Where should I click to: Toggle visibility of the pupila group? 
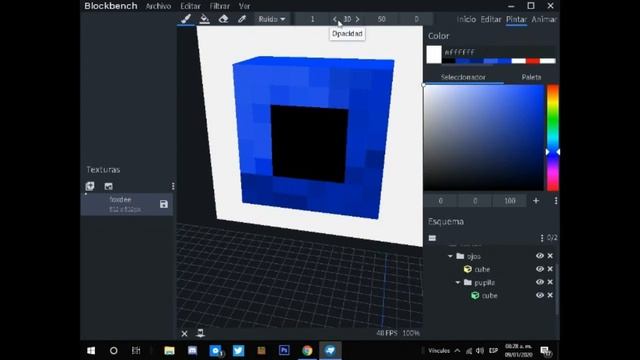click(540, 282)
